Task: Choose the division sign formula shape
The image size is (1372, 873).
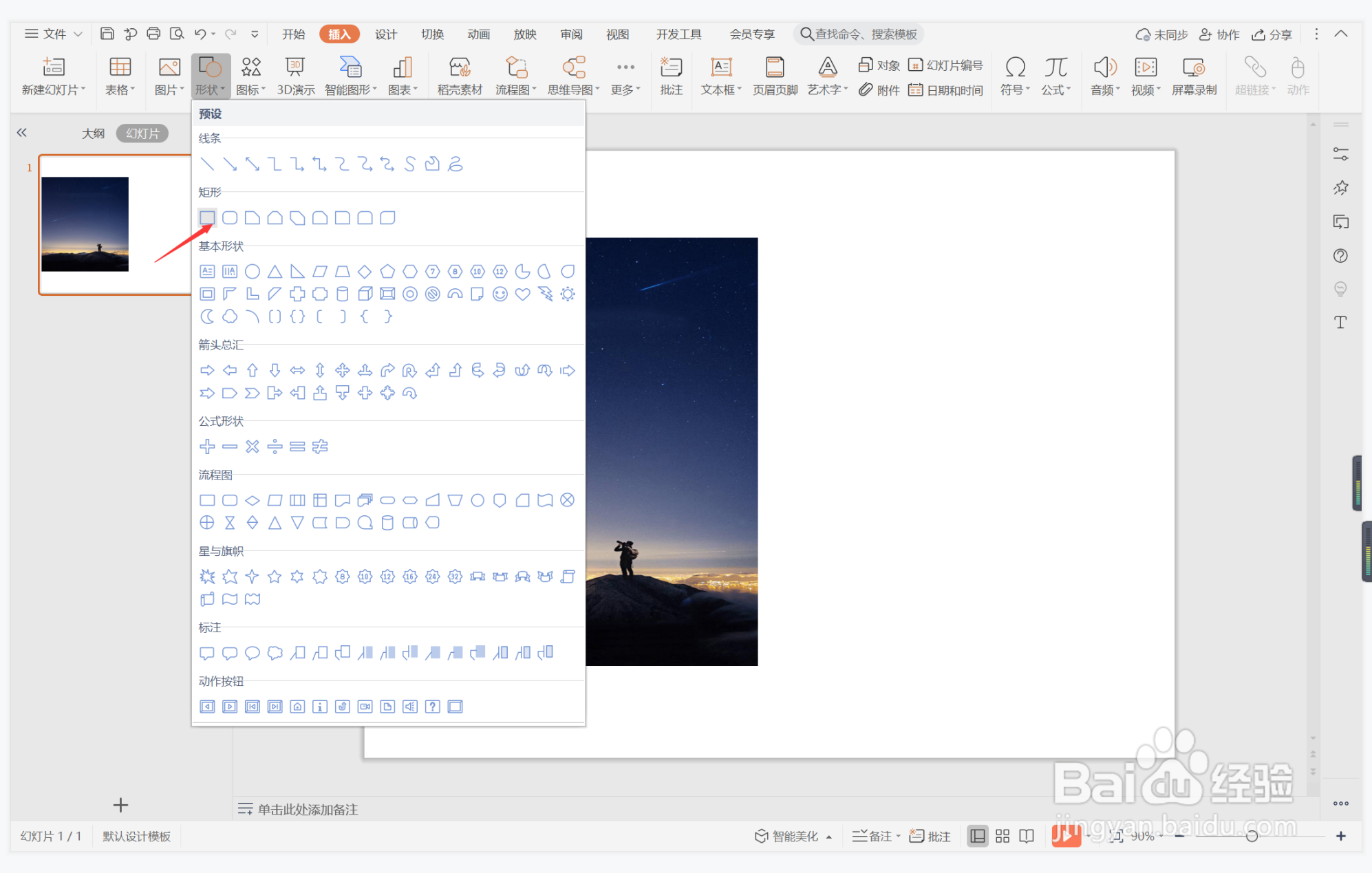Action: [x=275, y=447]
